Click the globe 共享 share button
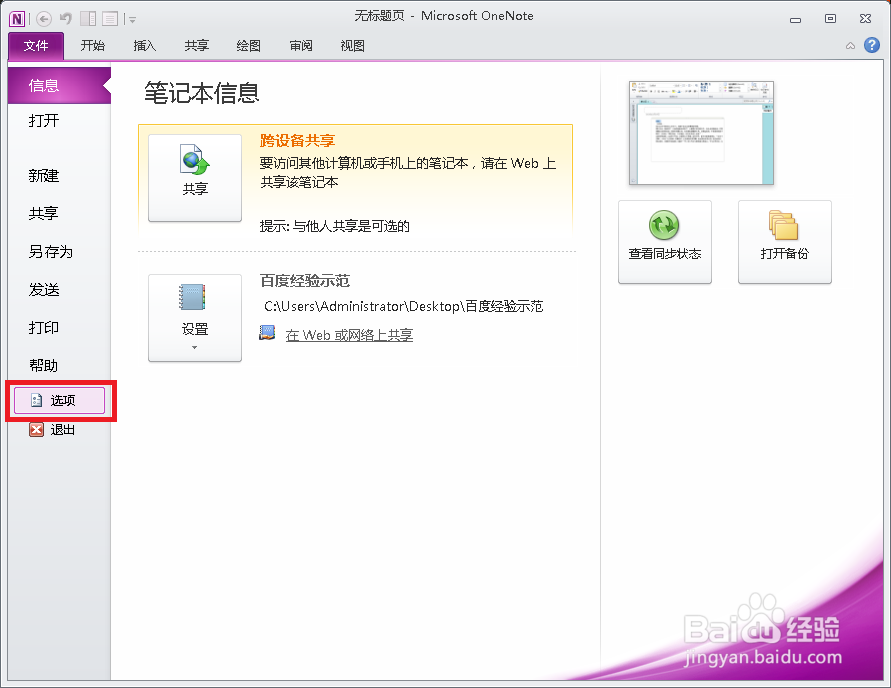 coord(195,178)
